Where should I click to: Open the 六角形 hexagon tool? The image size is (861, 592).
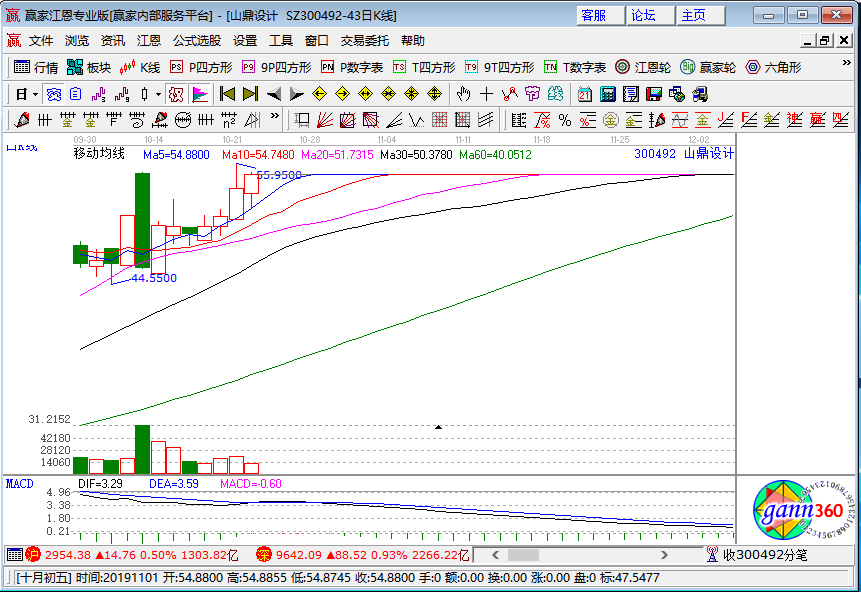pyautogui.click(x=773, y=67)
